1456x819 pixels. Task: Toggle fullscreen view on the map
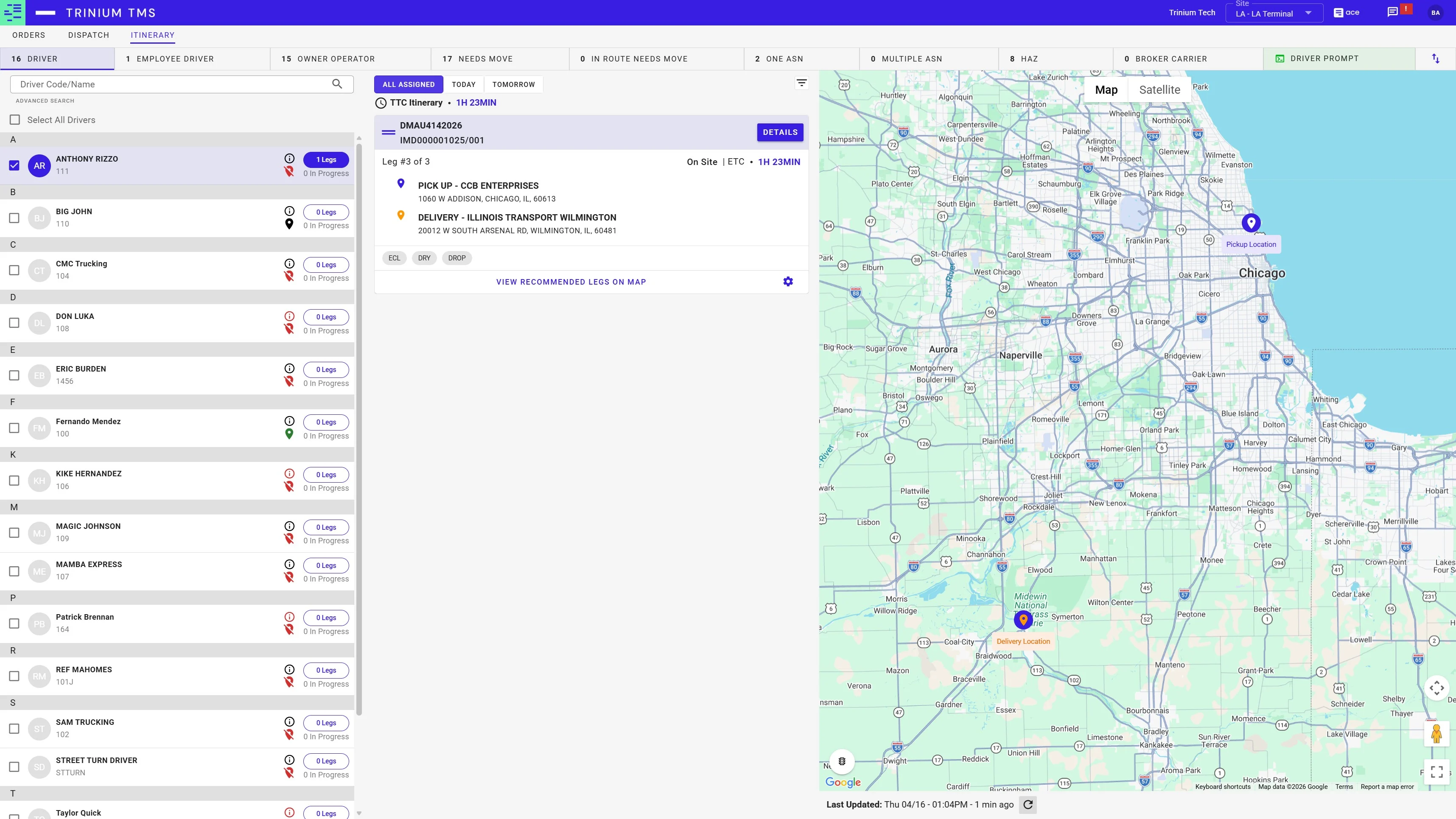tap(1437, 771)
